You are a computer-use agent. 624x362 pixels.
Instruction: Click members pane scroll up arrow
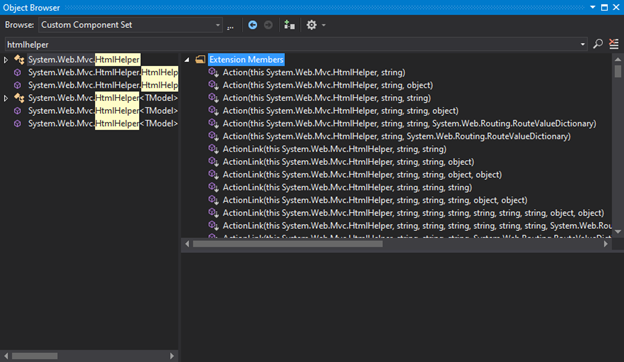click(618, 59)
